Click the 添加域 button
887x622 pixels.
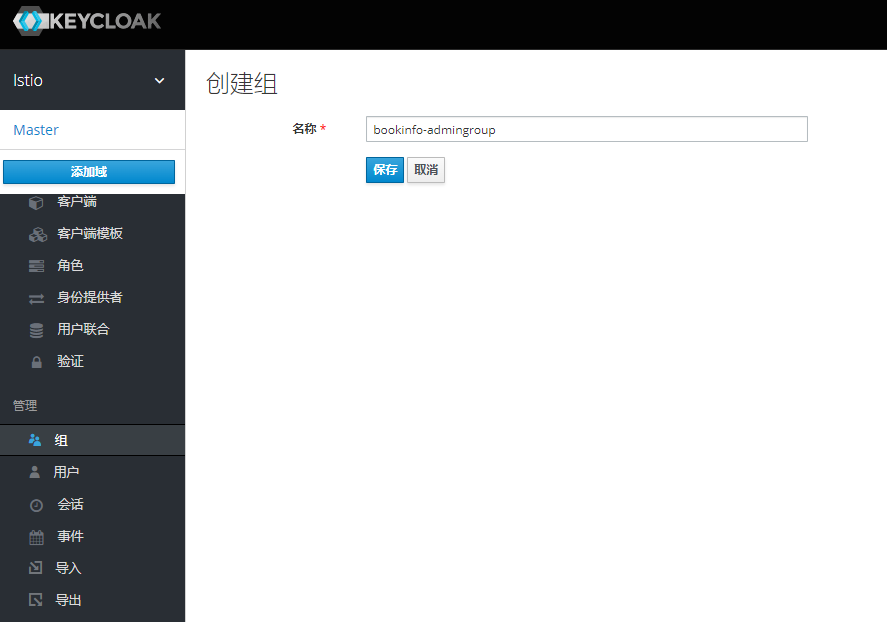(x=89, y=172)
